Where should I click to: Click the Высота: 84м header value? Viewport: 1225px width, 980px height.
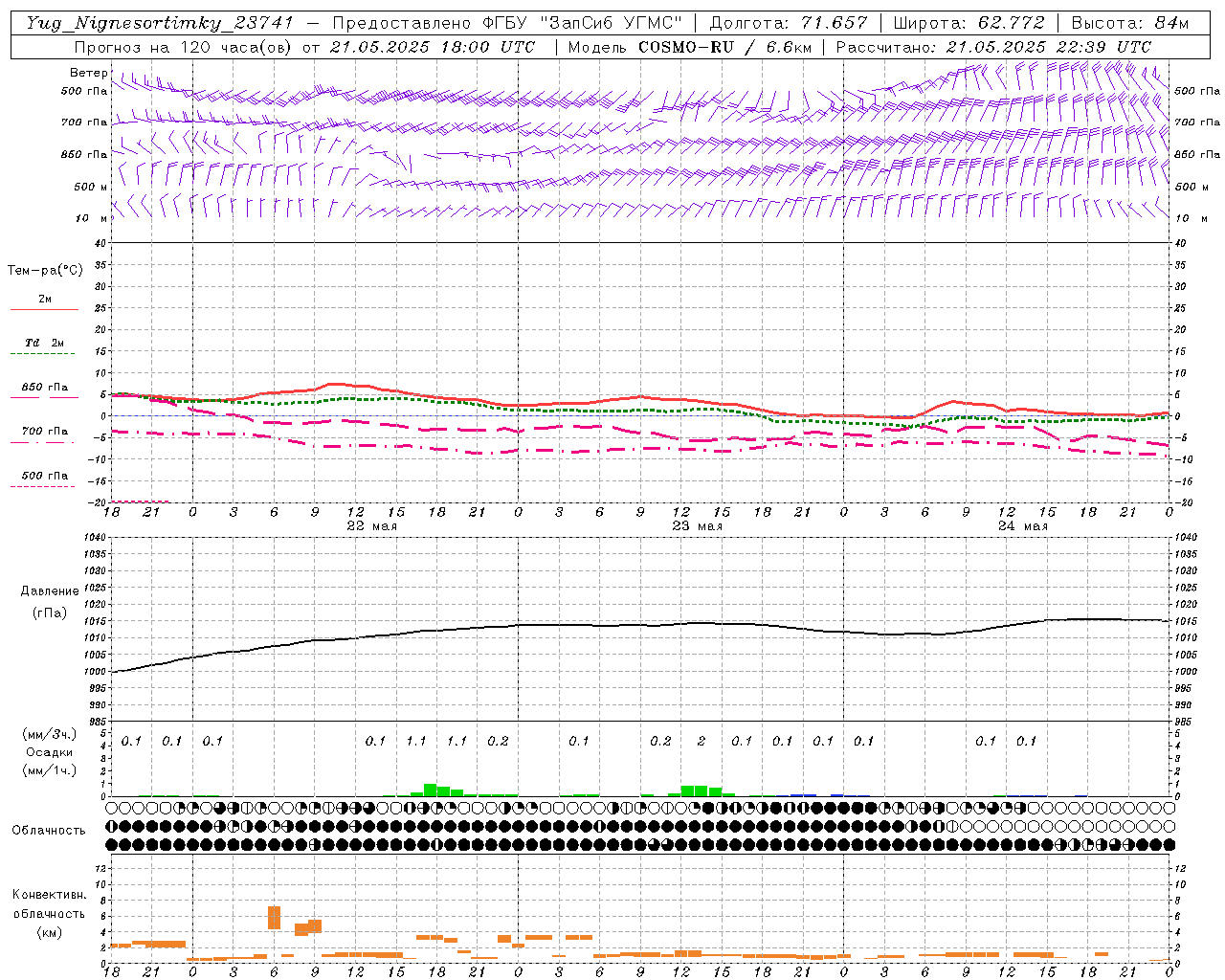pos(1130,23)
